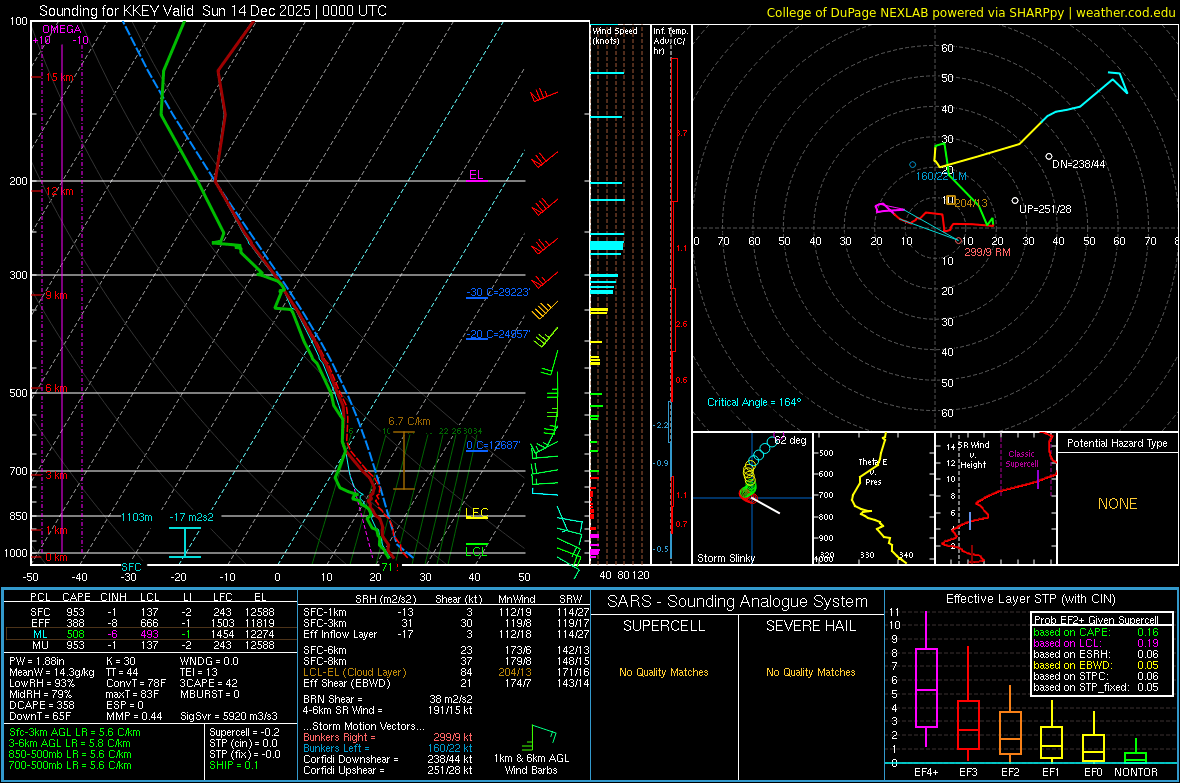This screenshot has width=1180, height=783.
Task: Select the 'EFF' parcel row
Action: pos(151,623)
